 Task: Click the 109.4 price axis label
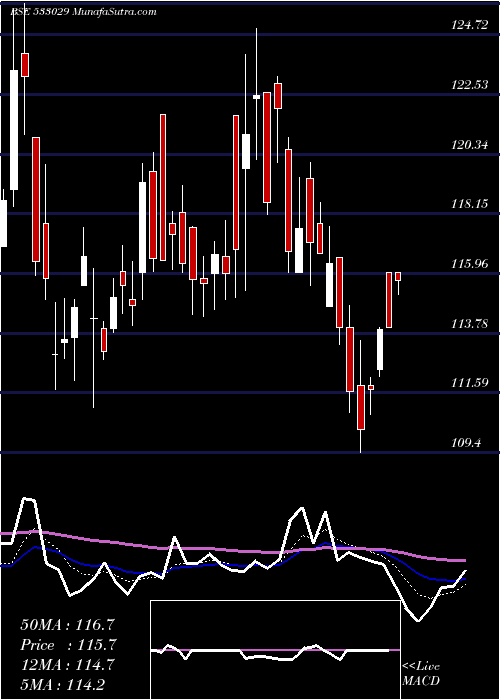pos(466,443)
